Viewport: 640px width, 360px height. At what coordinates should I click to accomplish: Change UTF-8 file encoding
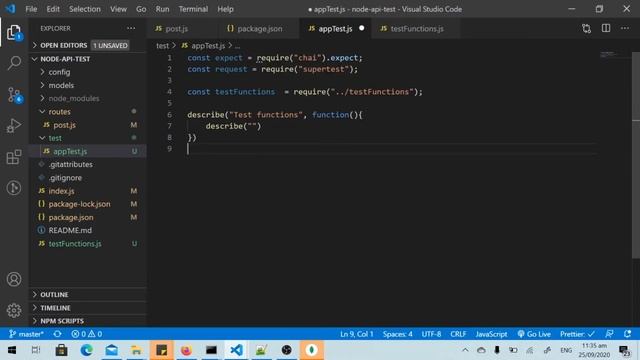(431, 334)
